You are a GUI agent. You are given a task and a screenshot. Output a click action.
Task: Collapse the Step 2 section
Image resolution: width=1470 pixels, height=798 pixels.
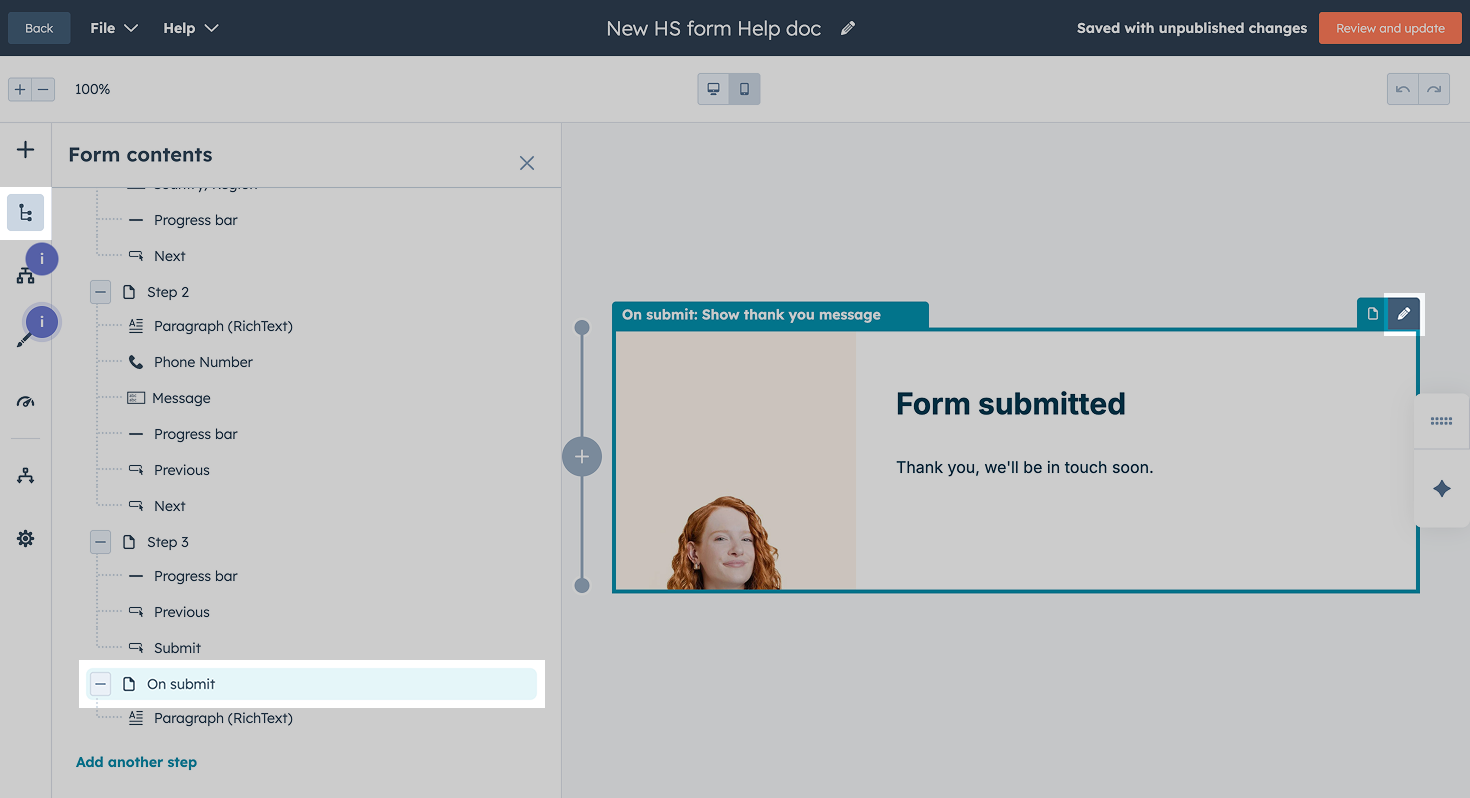coord(100,291)
